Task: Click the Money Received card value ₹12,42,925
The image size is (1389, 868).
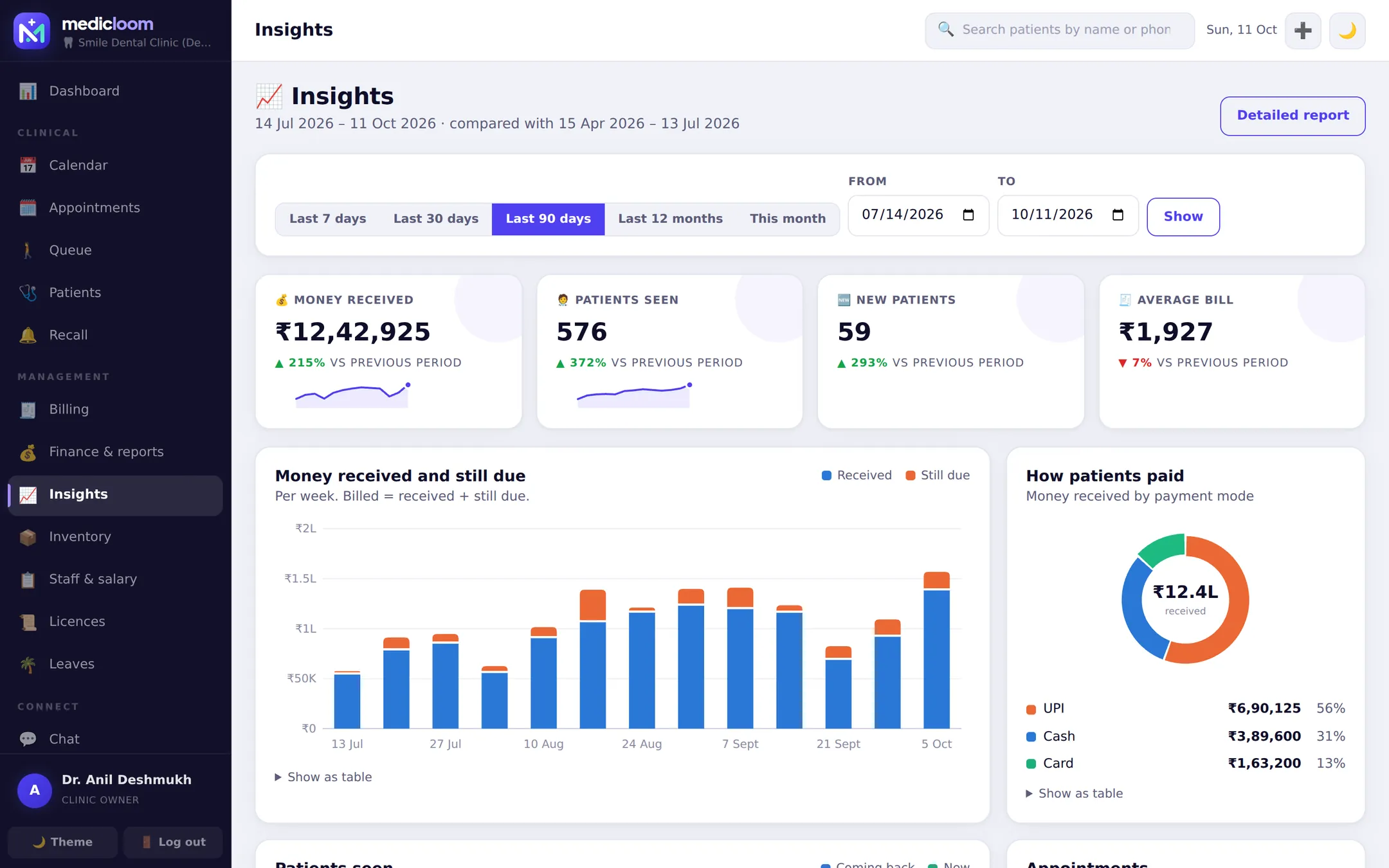Action: click(352, 332)
